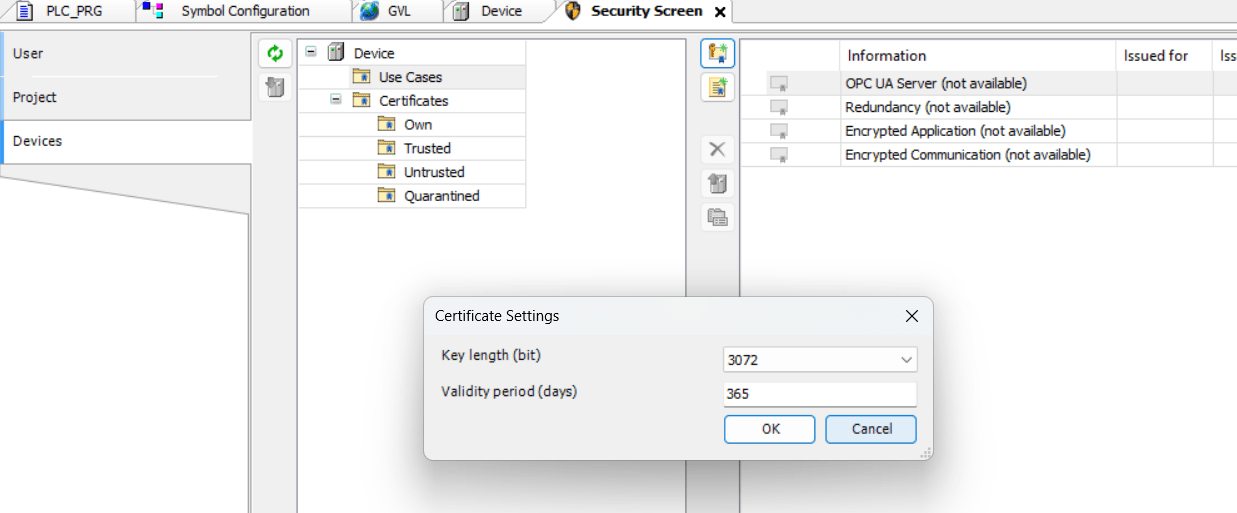Image resolution: width=1237 pixels, height=513 pixels.
Task: Open the User security section
Action: tap(125, 54)
